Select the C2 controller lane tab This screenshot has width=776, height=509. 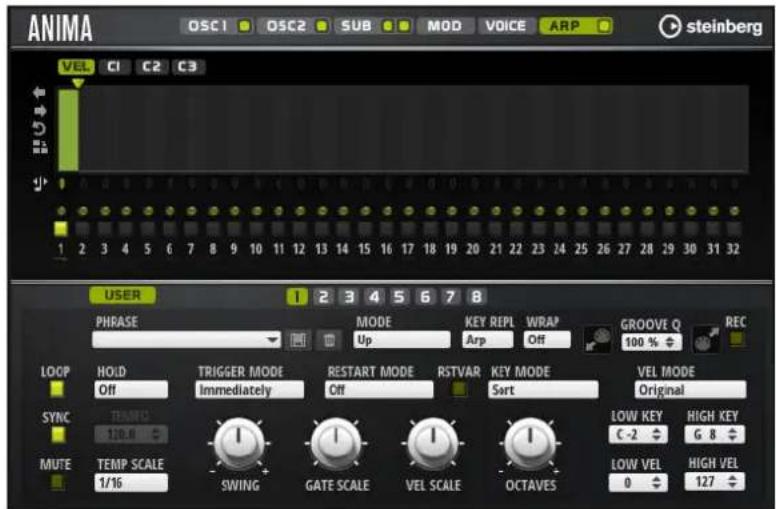pos(151,67)
